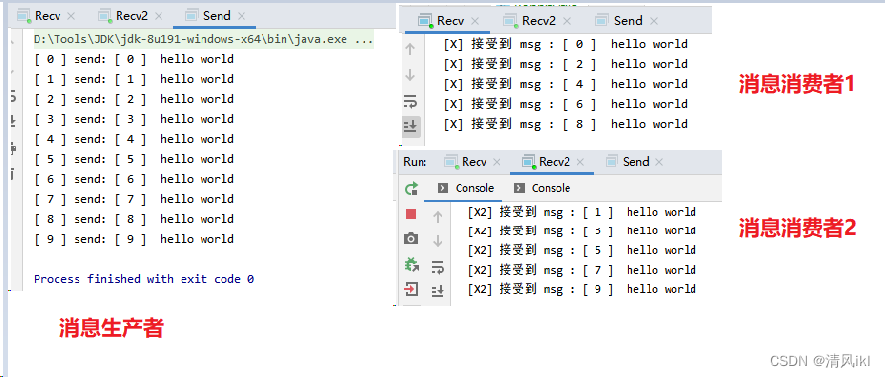Click the line "[ 3 ] send: [ 3 ] hello world"
This screenshot has width=885, height=377.
click(x=134, y=119)
